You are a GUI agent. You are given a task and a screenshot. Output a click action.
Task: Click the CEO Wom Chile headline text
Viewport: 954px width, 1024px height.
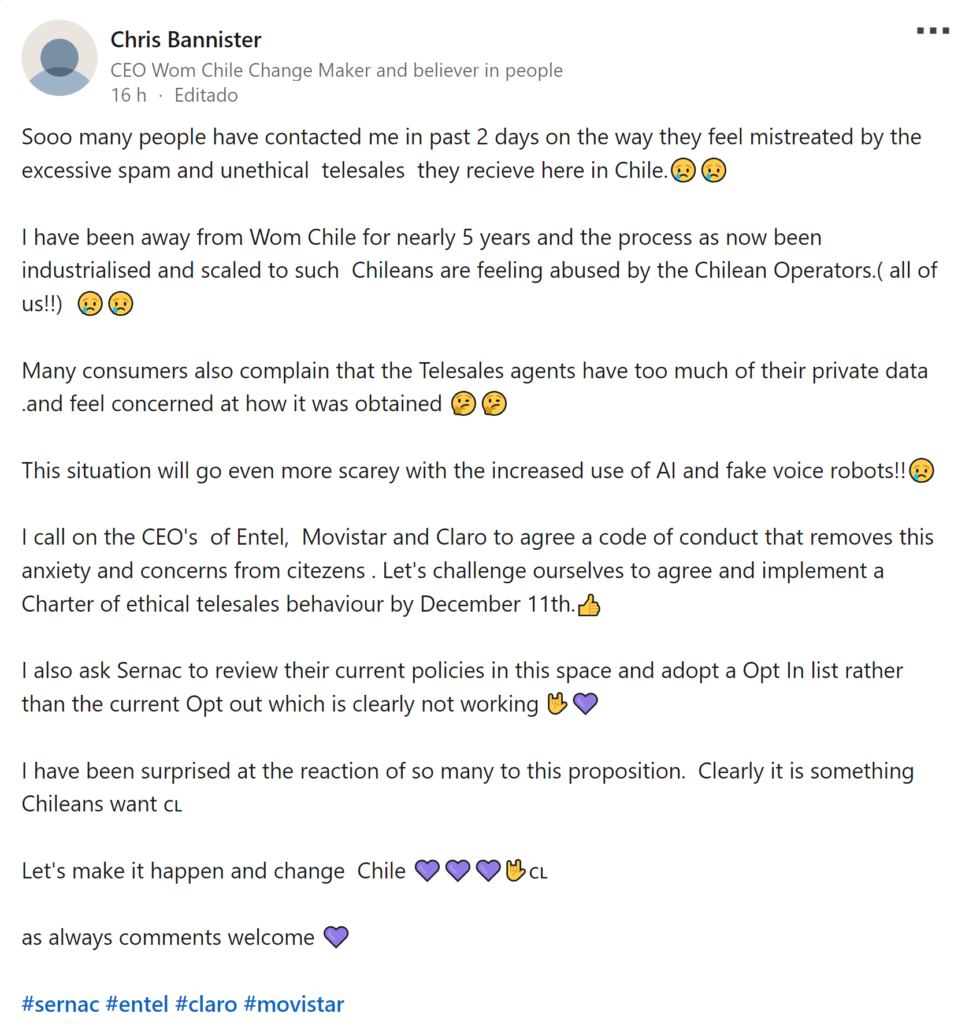pos(336,70)
